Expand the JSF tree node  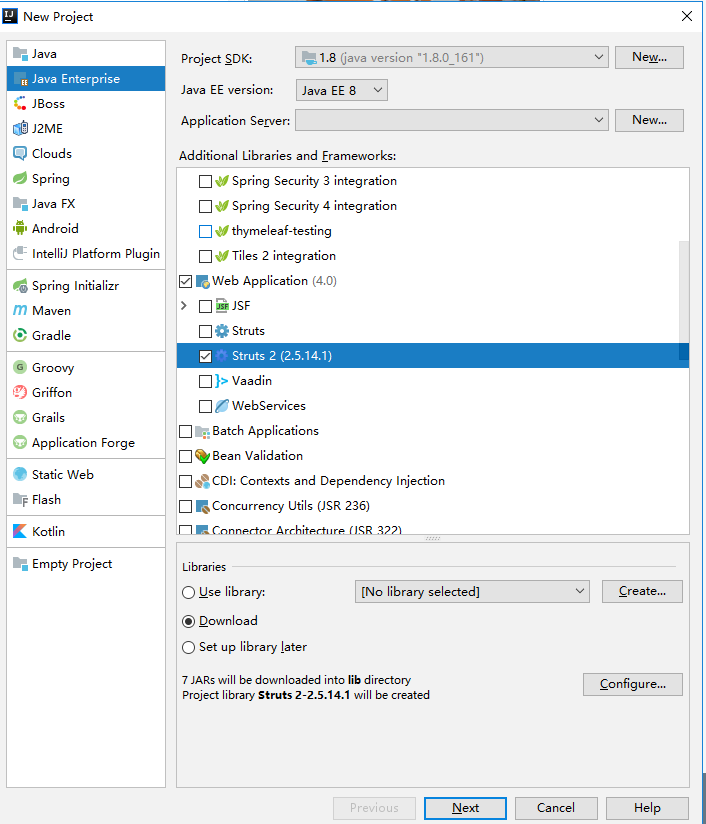coord(184,305)
